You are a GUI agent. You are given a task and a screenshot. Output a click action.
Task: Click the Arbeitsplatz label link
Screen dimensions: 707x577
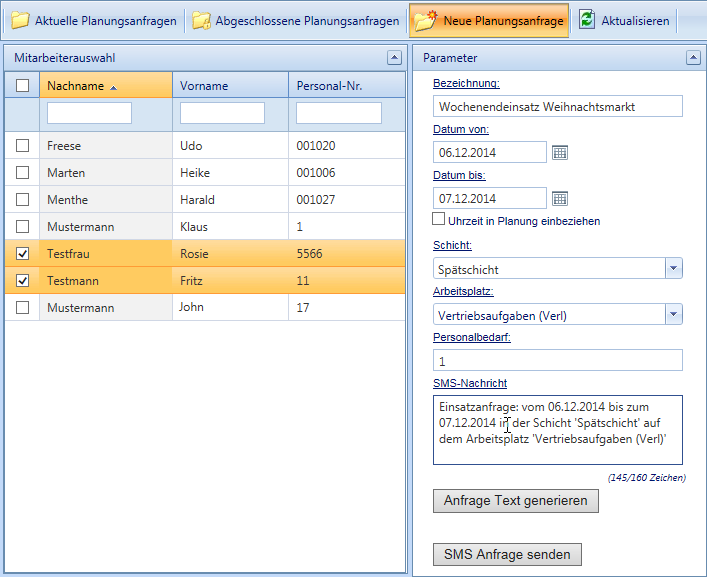tap(463, 292)
